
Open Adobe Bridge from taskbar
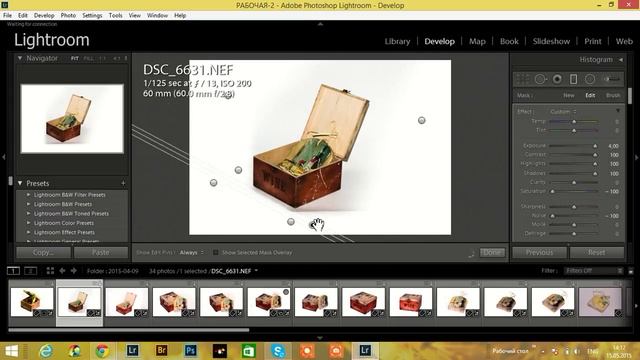pos(162,351)
